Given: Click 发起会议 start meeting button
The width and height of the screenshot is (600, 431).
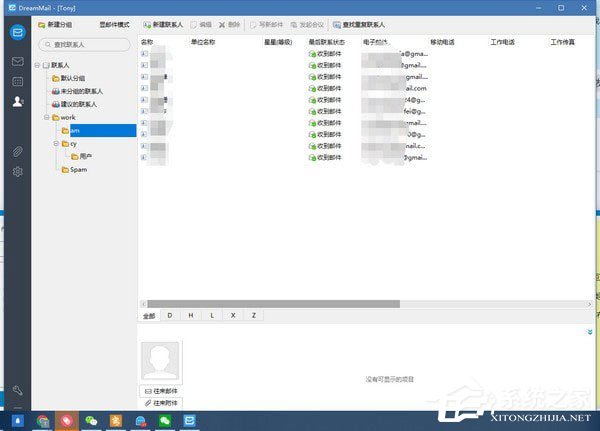Looking at the screenshot, I should 307,25.
